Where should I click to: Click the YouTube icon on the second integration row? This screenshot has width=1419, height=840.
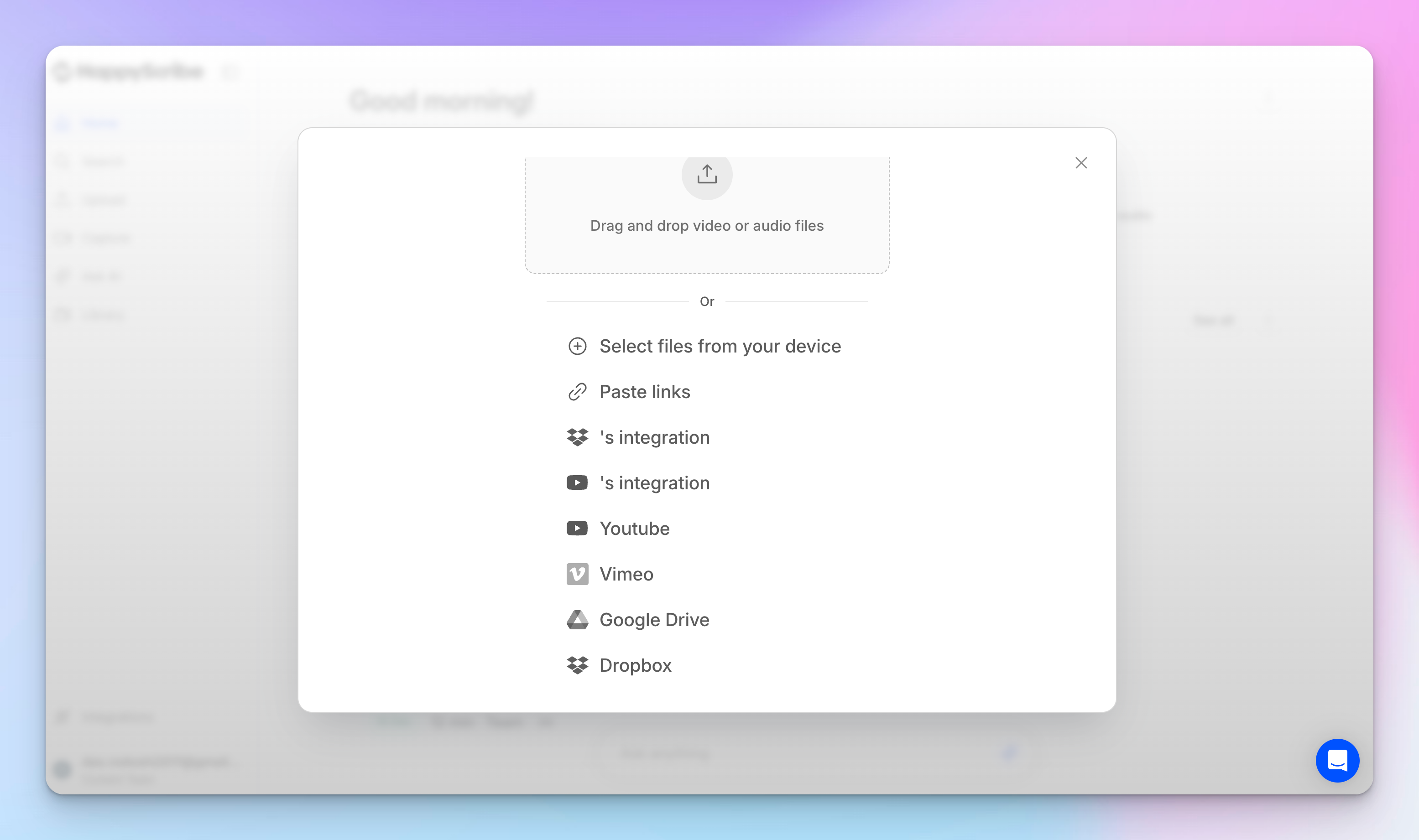[x=577, y=482]
